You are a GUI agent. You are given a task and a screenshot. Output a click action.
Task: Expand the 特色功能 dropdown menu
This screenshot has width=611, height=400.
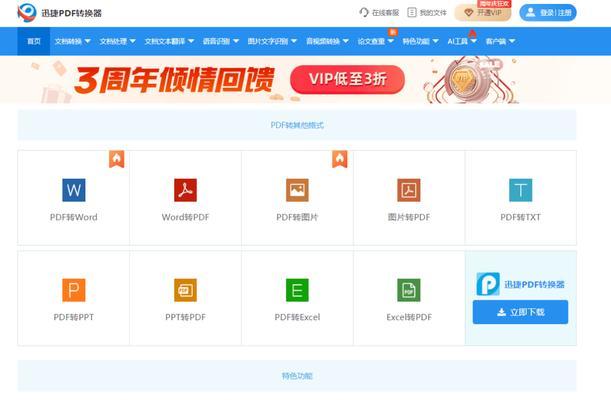click(420, 41)
